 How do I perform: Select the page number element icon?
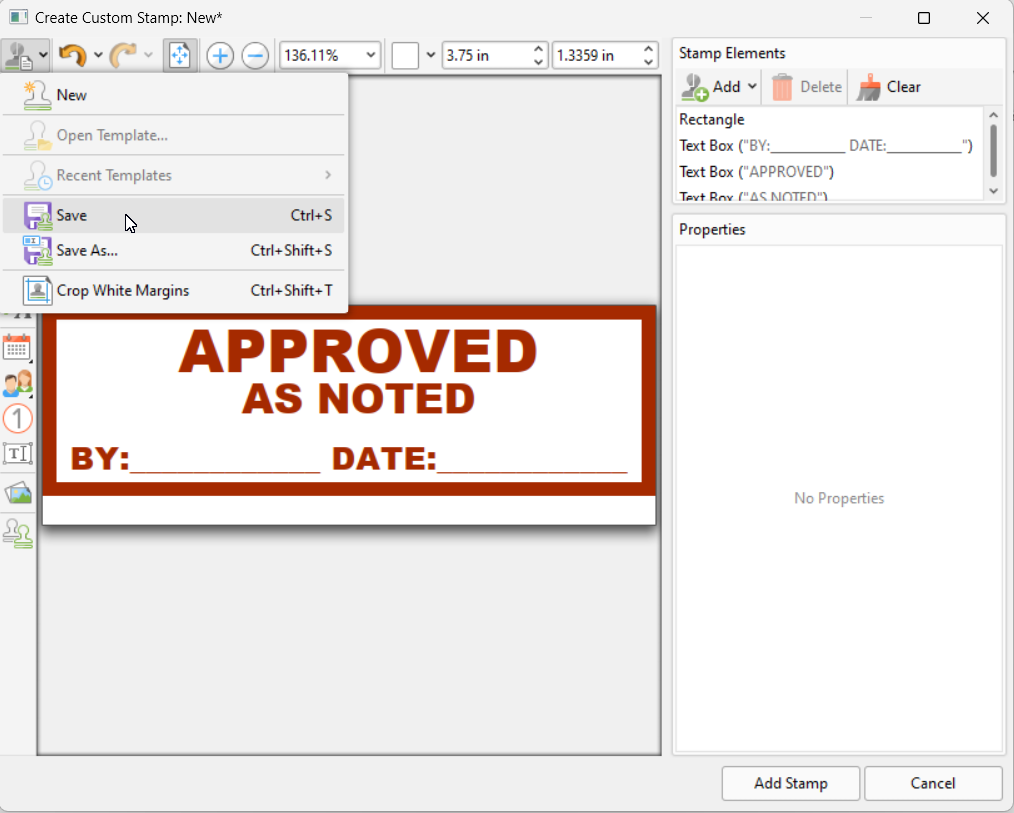coord(17,418)
